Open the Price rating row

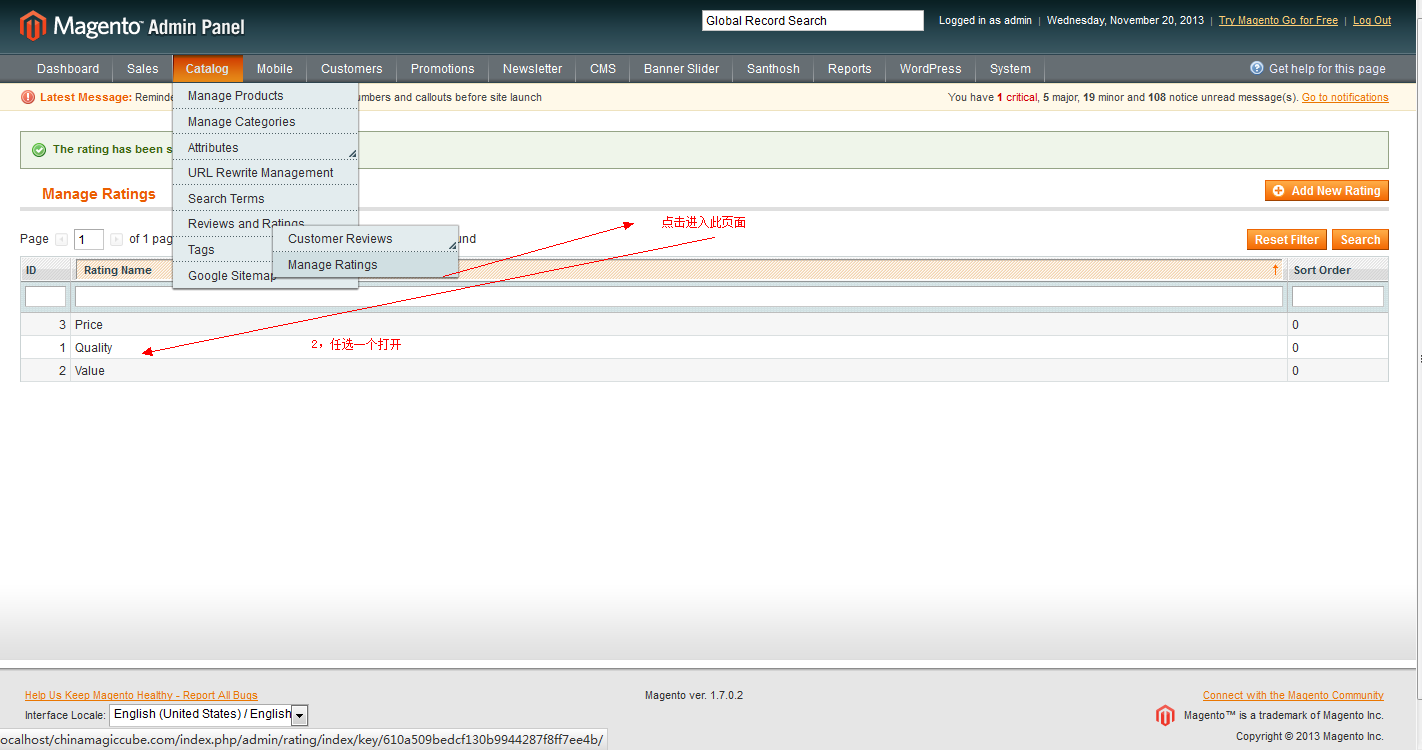click(x=704, y=325)
